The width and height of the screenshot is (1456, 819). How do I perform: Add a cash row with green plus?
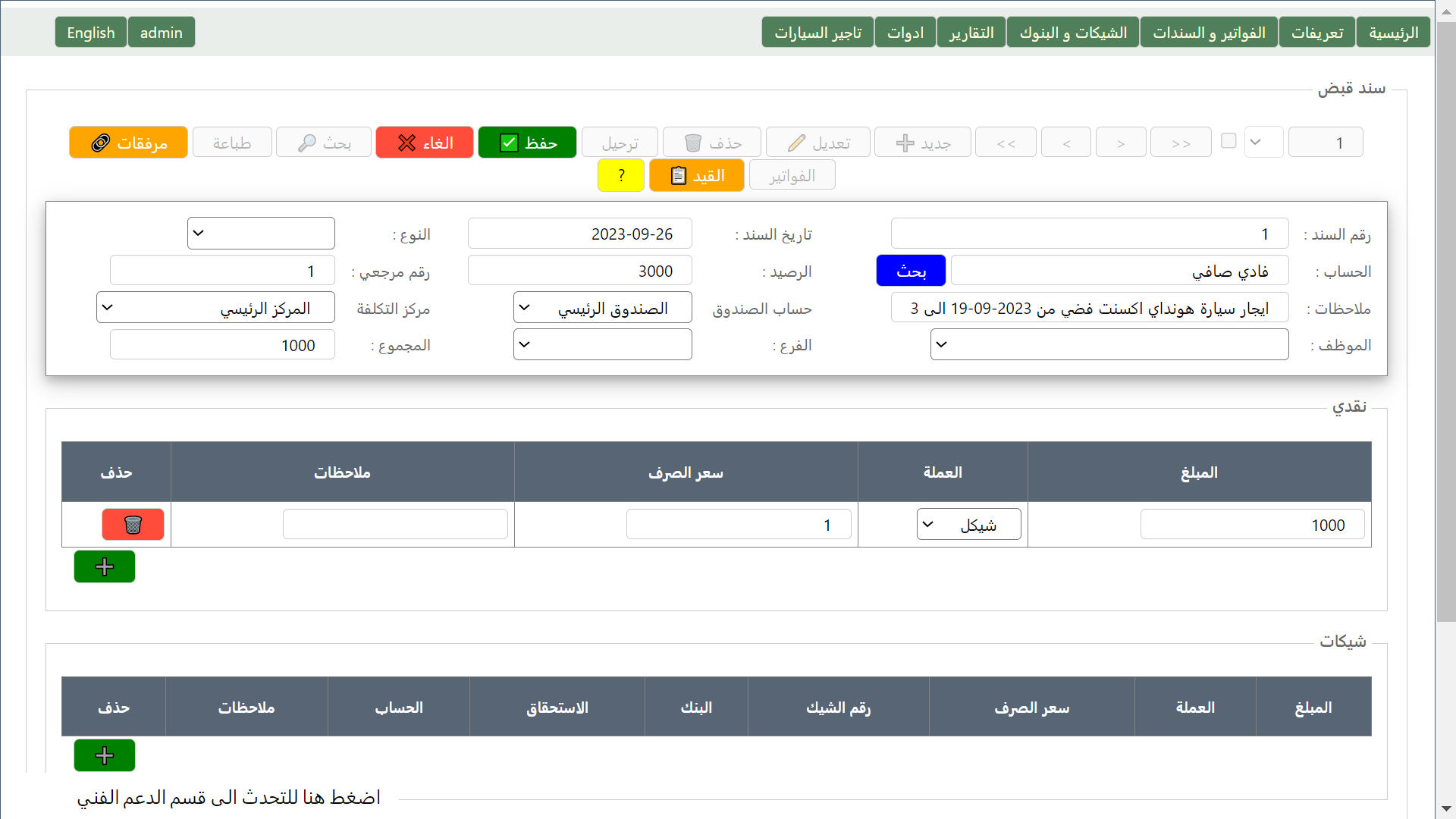[105, 566]
